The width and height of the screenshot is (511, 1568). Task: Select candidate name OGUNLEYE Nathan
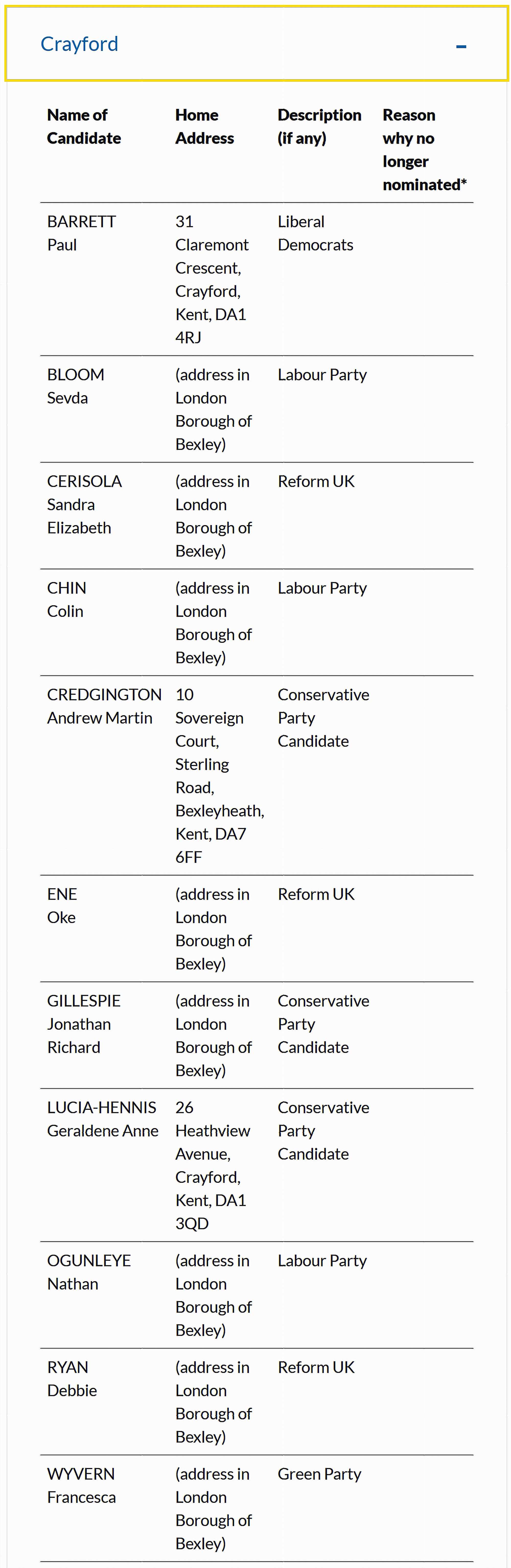pos(89,1272)
